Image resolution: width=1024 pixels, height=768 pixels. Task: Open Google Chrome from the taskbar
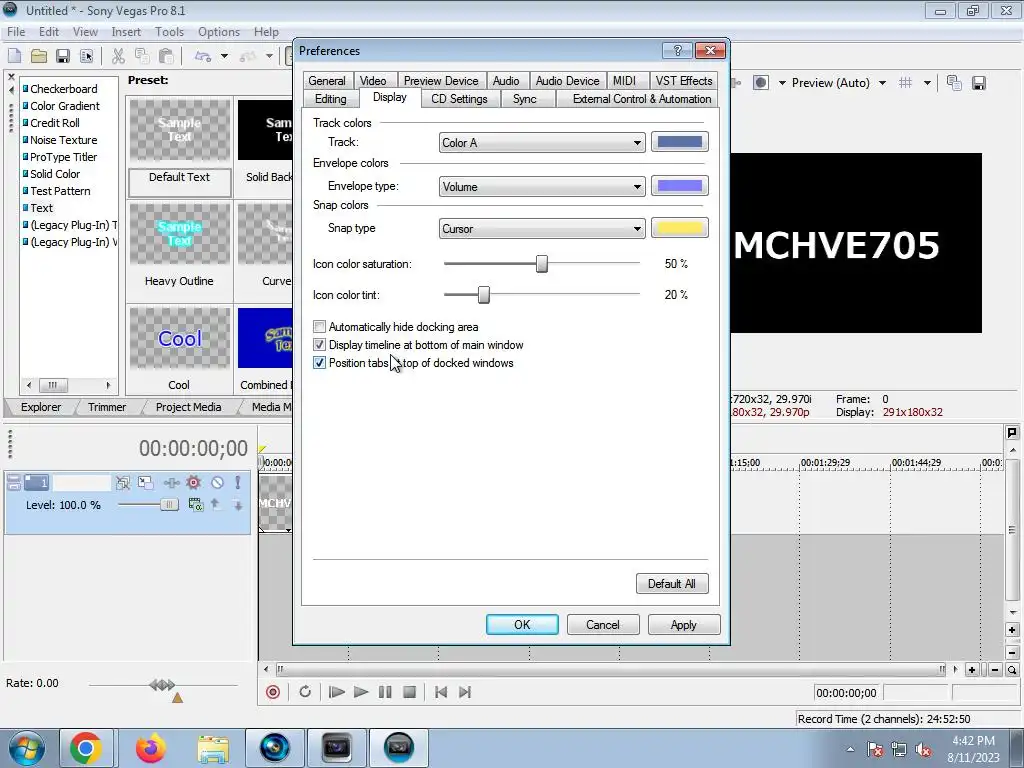86,748
